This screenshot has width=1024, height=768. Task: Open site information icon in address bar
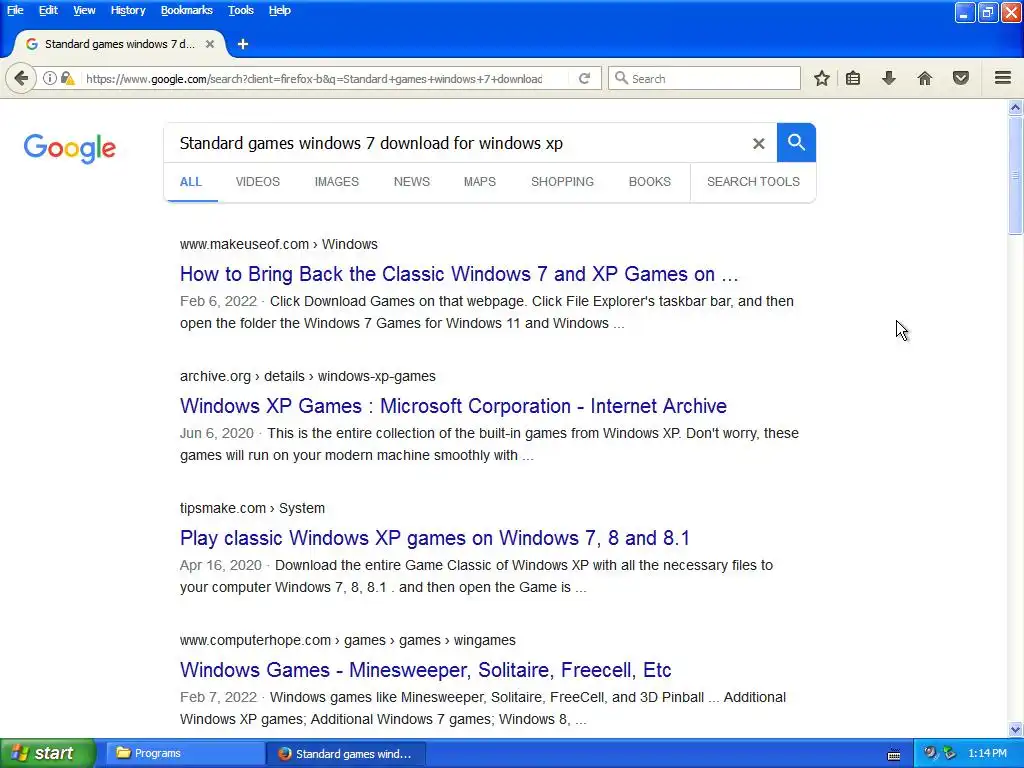(50, 78)
